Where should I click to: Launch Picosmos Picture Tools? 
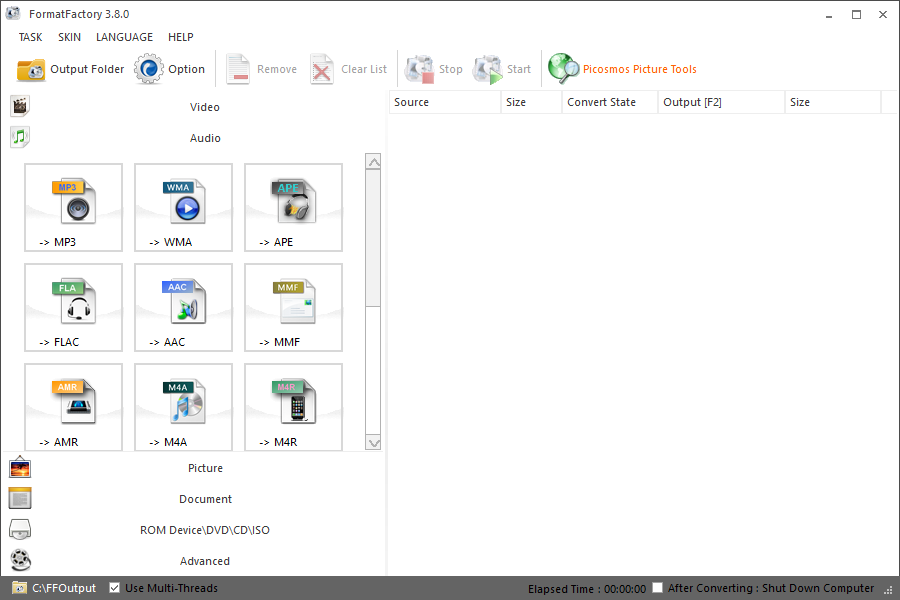click(x=622, y=69)
